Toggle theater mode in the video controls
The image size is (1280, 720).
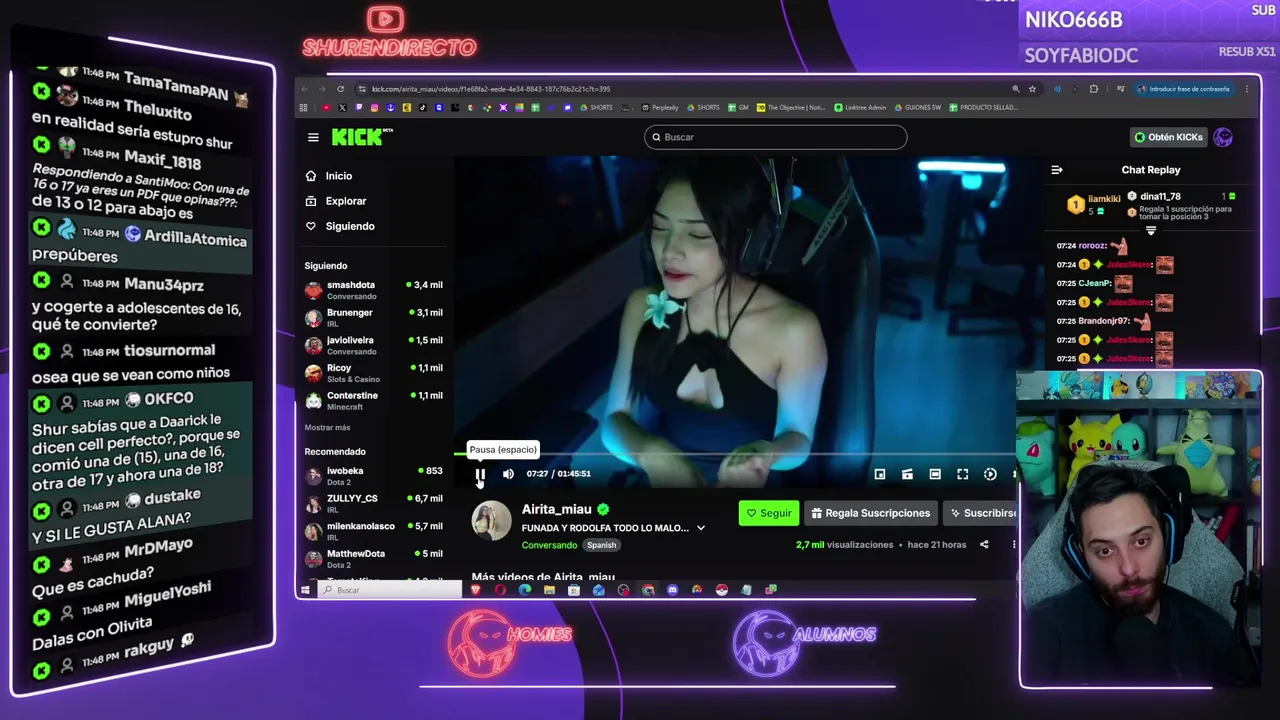(934, 474)
